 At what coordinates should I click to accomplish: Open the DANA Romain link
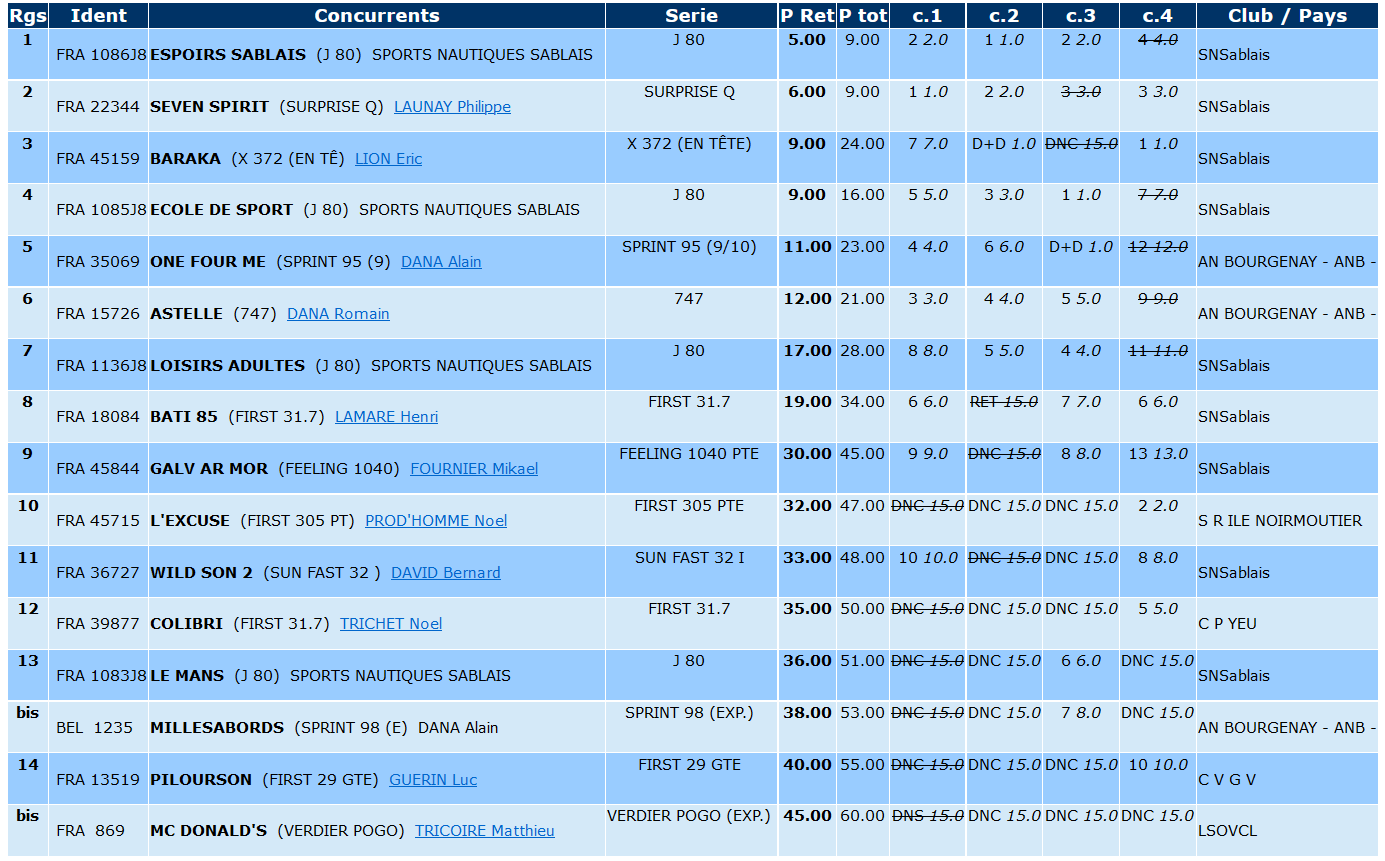[338, 314]
